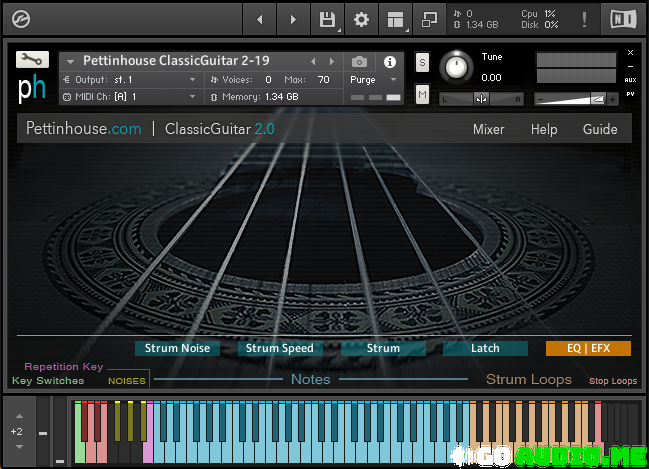649x469 pixels.
Task: Show instrument info icon
Action: tap(390, 61)
